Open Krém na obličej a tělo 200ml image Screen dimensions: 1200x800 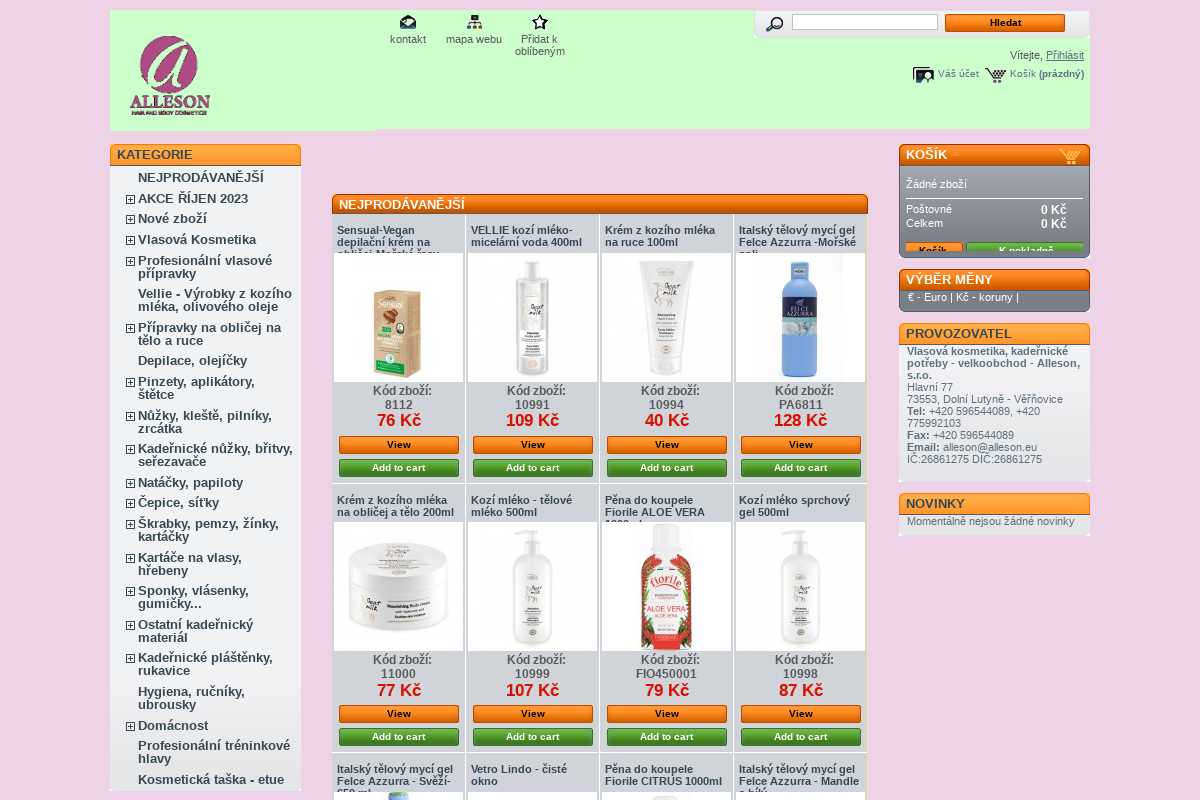(399, 586)
